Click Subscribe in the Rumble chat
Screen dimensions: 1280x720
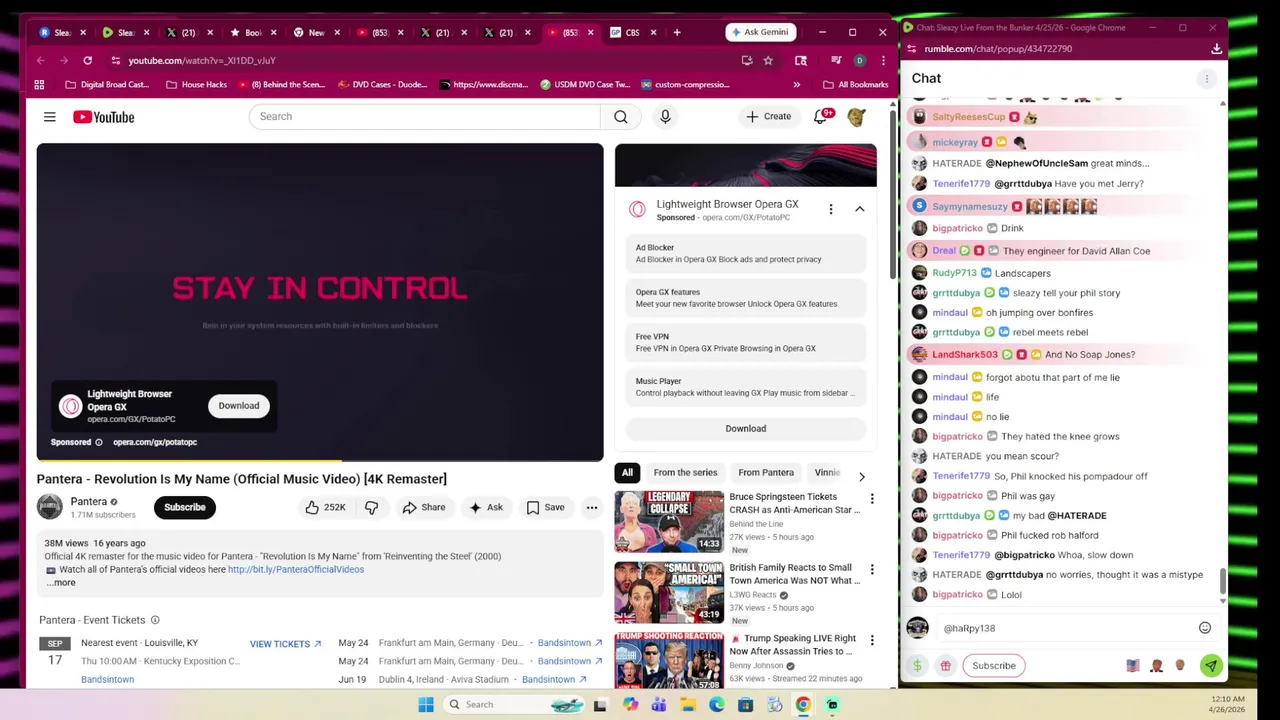(994, 665)
